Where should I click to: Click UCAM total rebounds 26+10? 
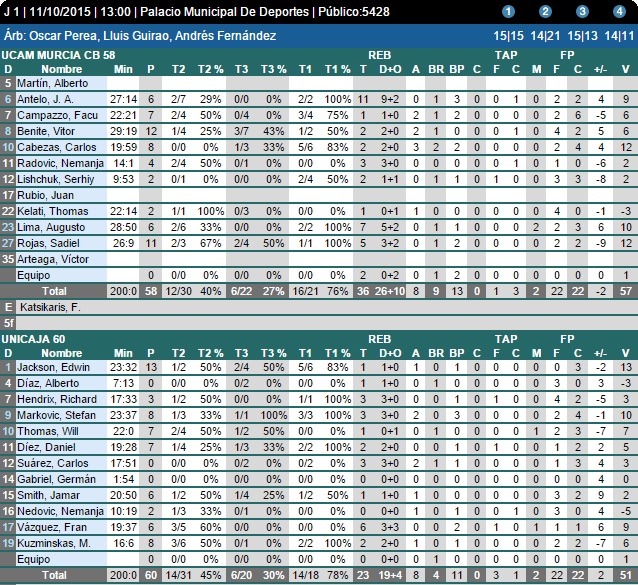coord(390,291)
